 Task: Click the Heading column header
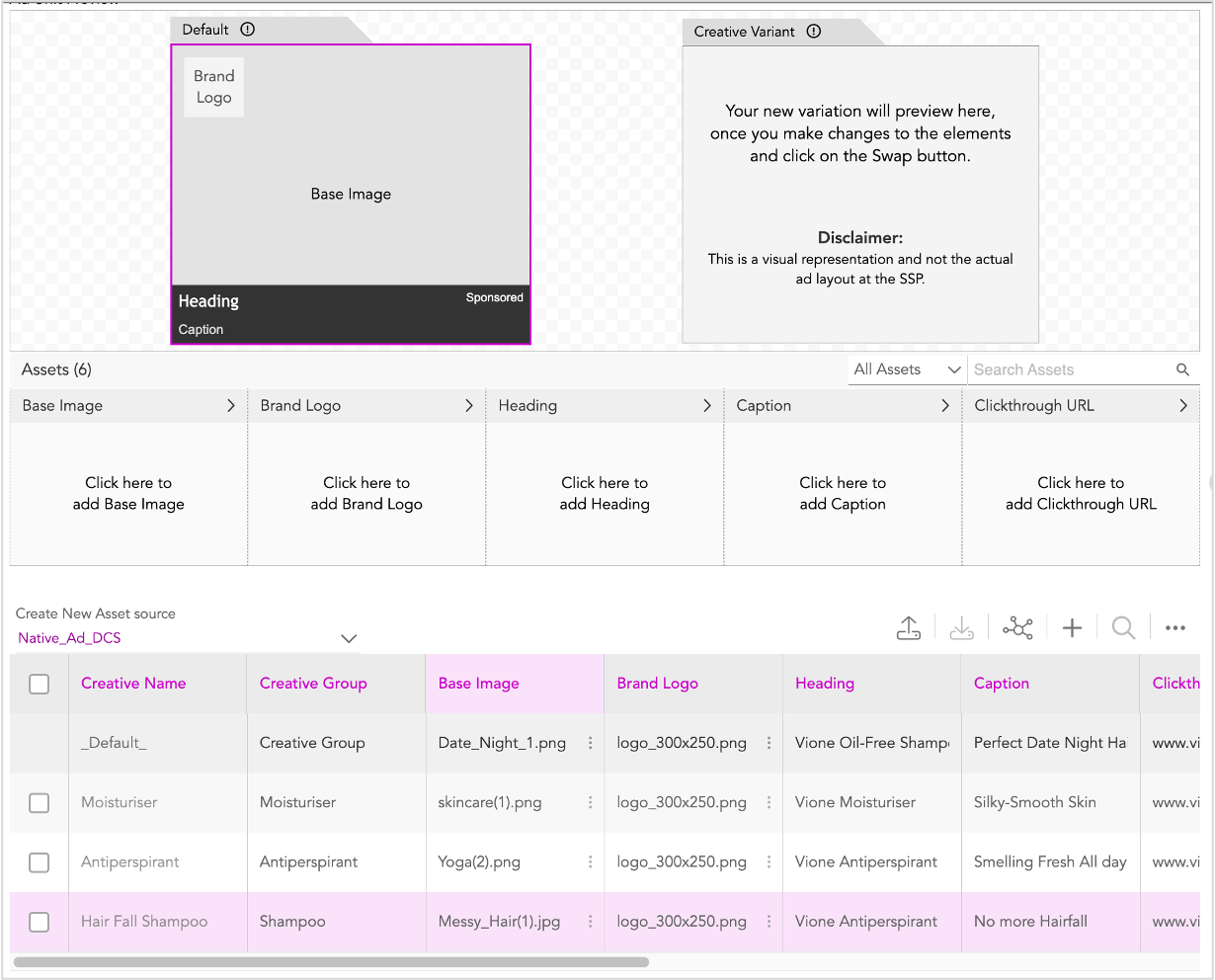click(825, 684)
